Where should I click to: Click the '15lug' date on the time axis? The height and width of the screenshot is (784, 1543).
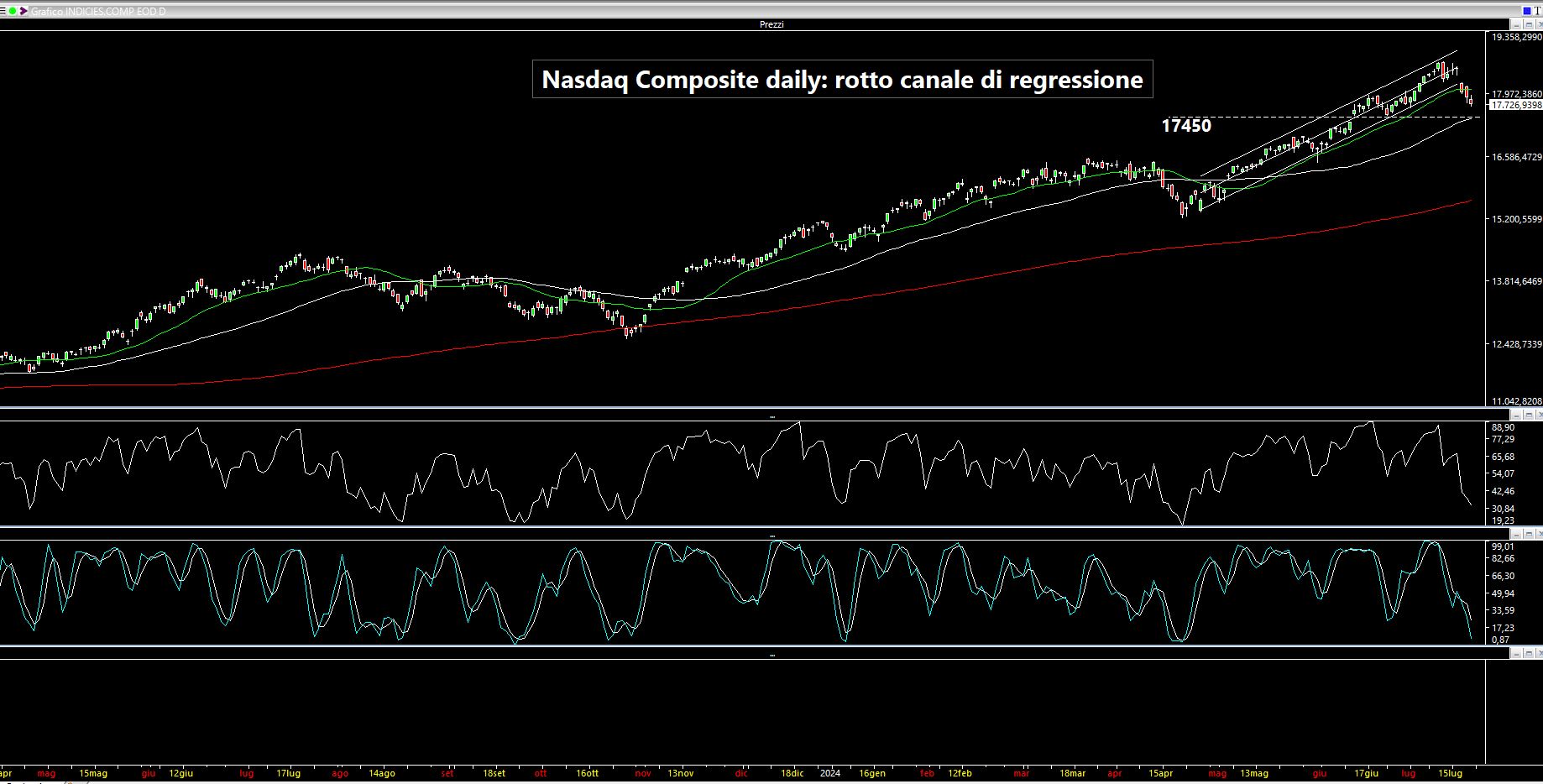[x=1451, y=773]
